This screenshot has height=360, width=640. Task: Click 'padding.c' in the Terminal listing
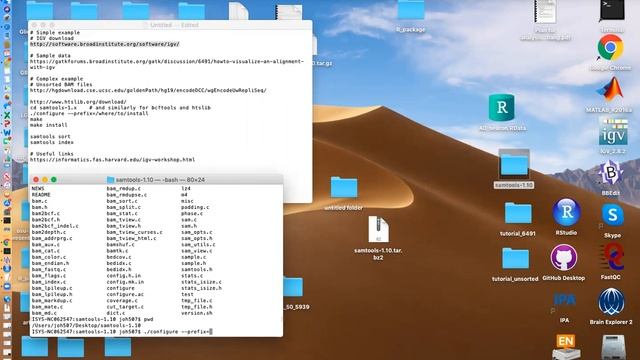coord(195,207)
